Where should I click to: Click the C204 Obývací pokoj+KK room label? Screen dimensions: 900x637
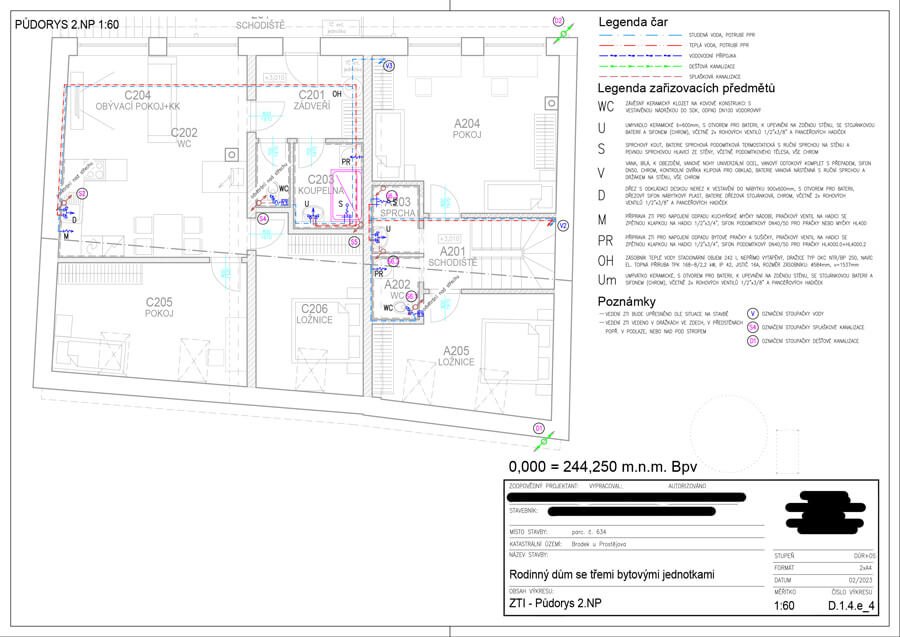137,101
